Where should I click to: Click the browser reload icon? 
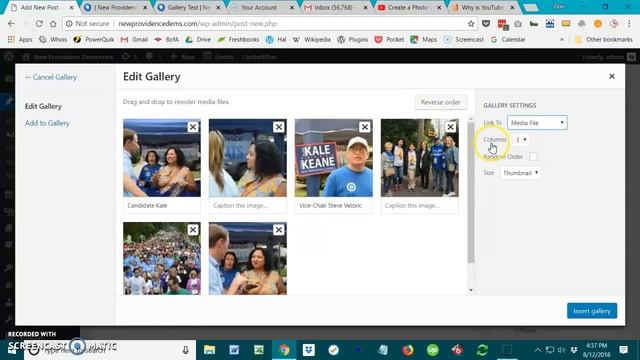39,24
